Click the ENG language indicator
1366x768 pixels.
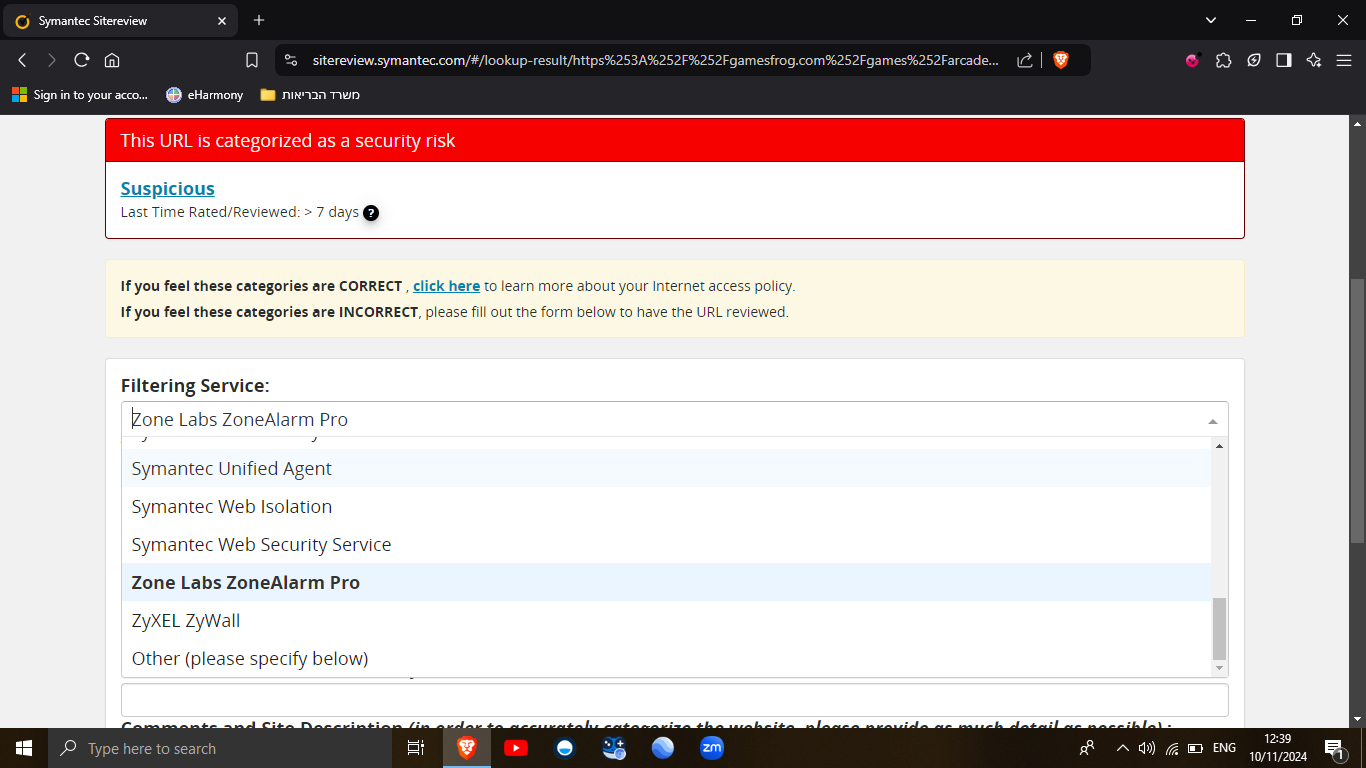click(1224, 748)
